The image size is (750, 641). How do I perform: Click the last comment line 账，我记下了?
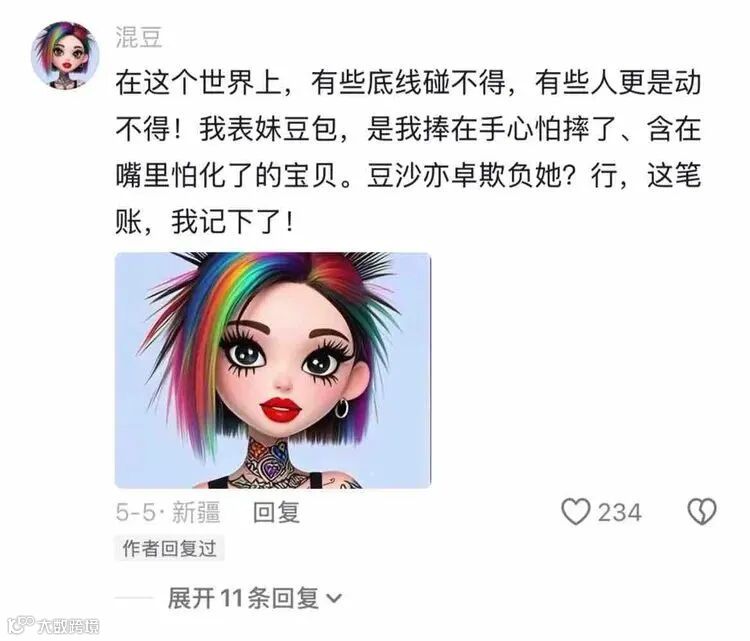tap(204, 222)
